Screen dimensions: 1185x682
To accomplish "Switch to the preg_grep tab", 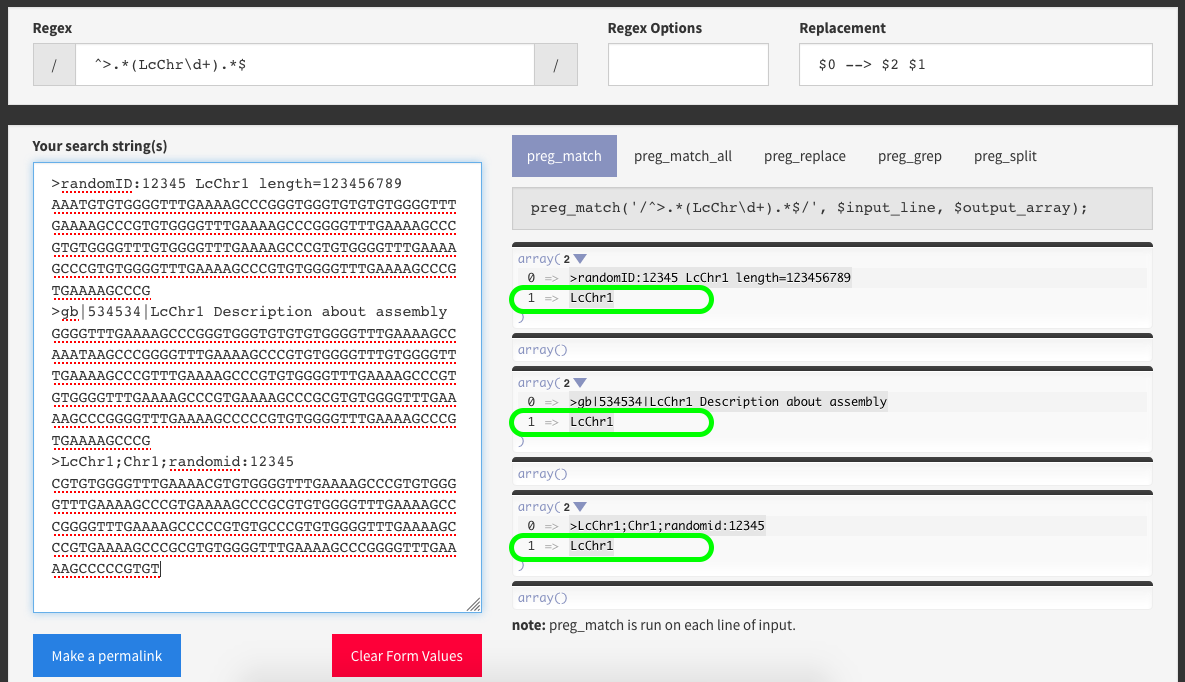I will click(x=909, y=156).
